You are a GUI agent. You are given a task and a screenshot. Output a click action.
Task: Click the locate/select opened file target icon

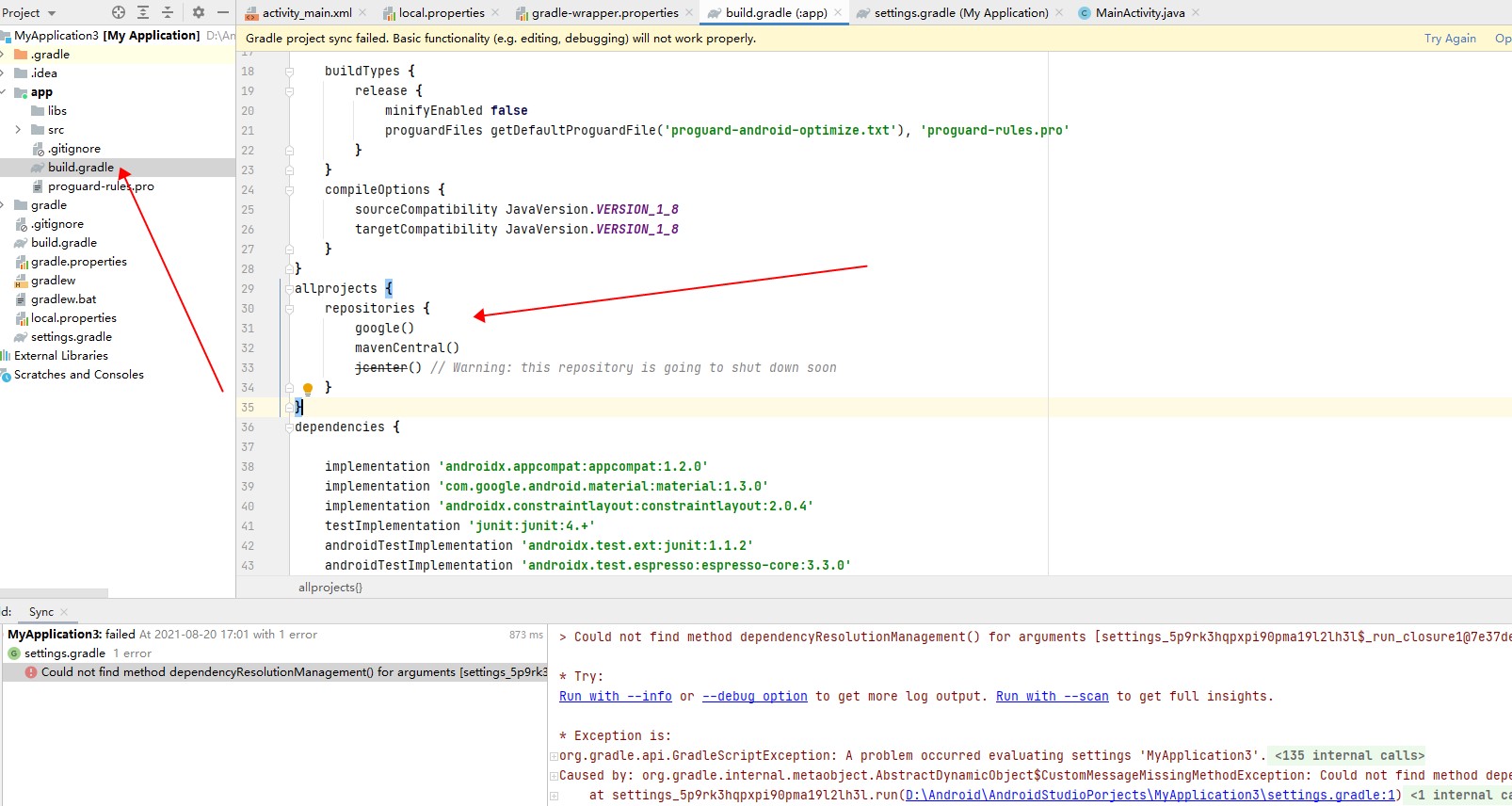[x=119, y=12]
